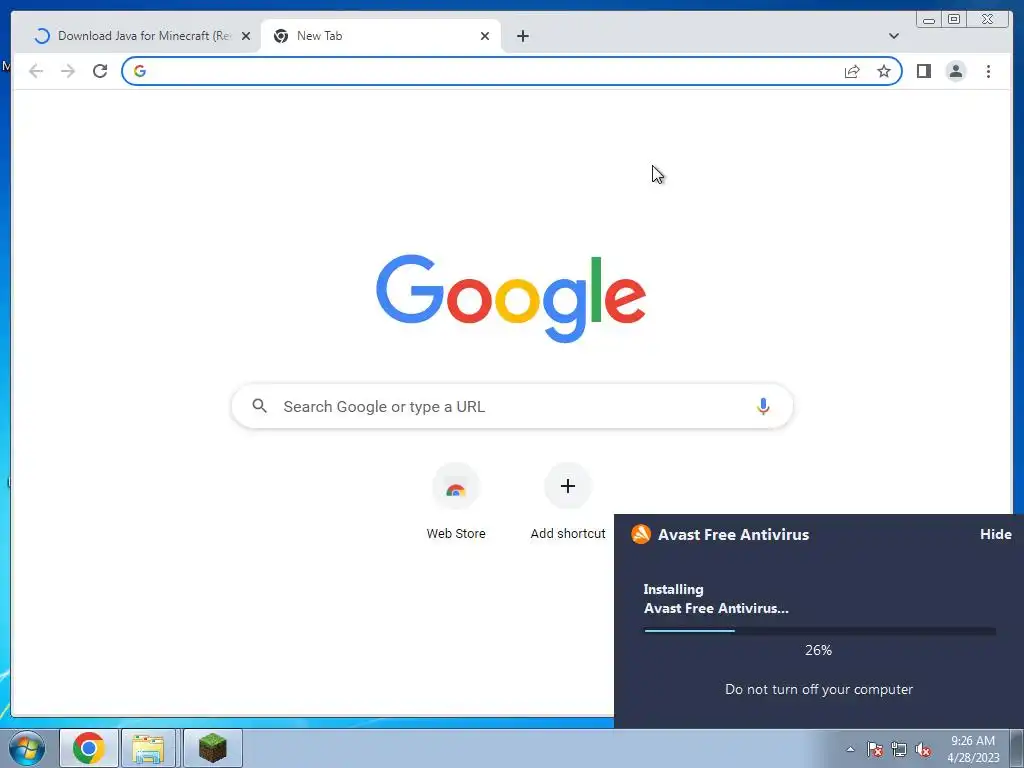Click the Google logo
Image resolution: width=1024 pixels, height=768 pixels.
511,298
